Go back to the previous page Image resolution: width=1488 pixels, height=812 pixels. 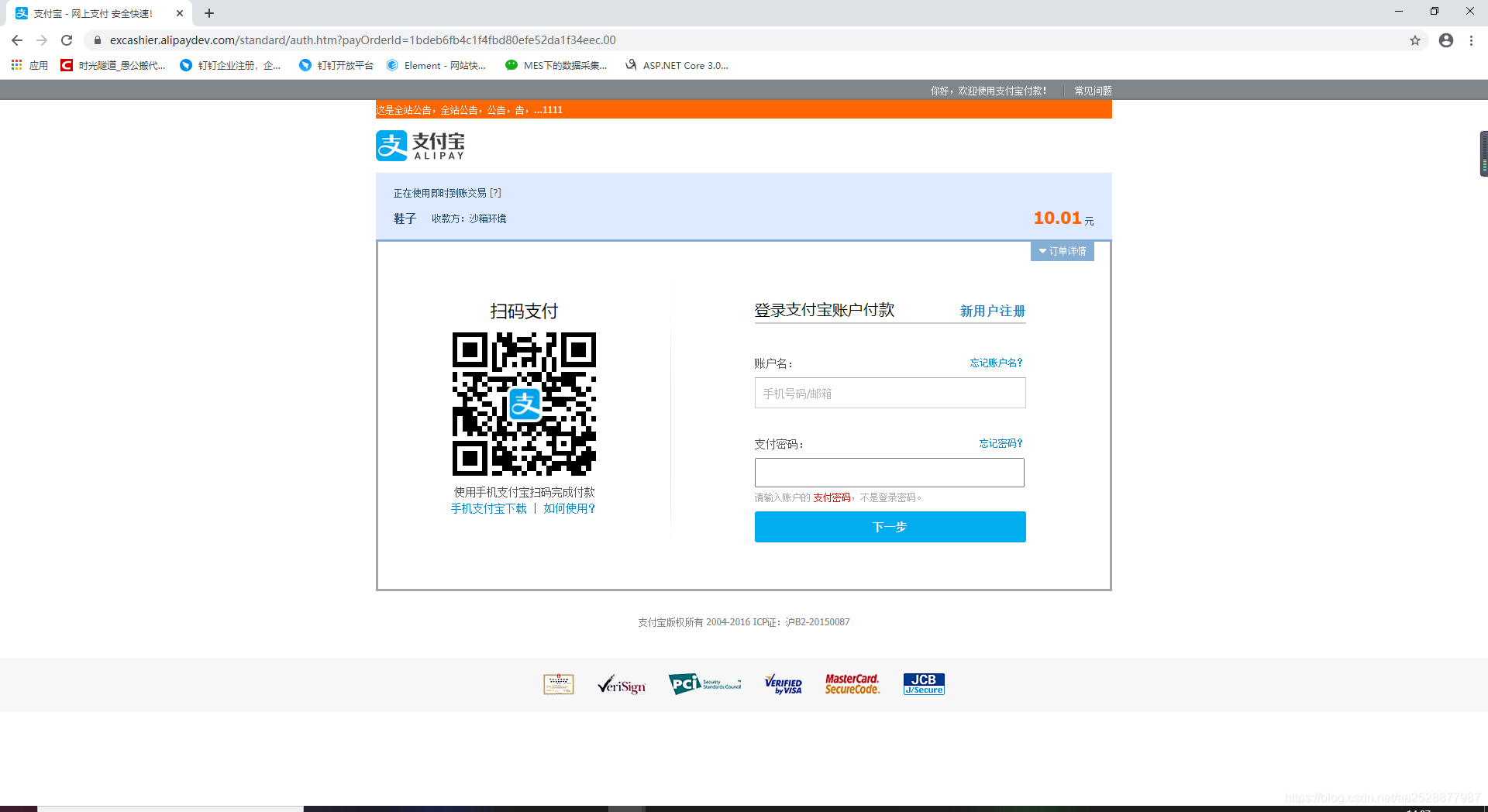[17, 40]
